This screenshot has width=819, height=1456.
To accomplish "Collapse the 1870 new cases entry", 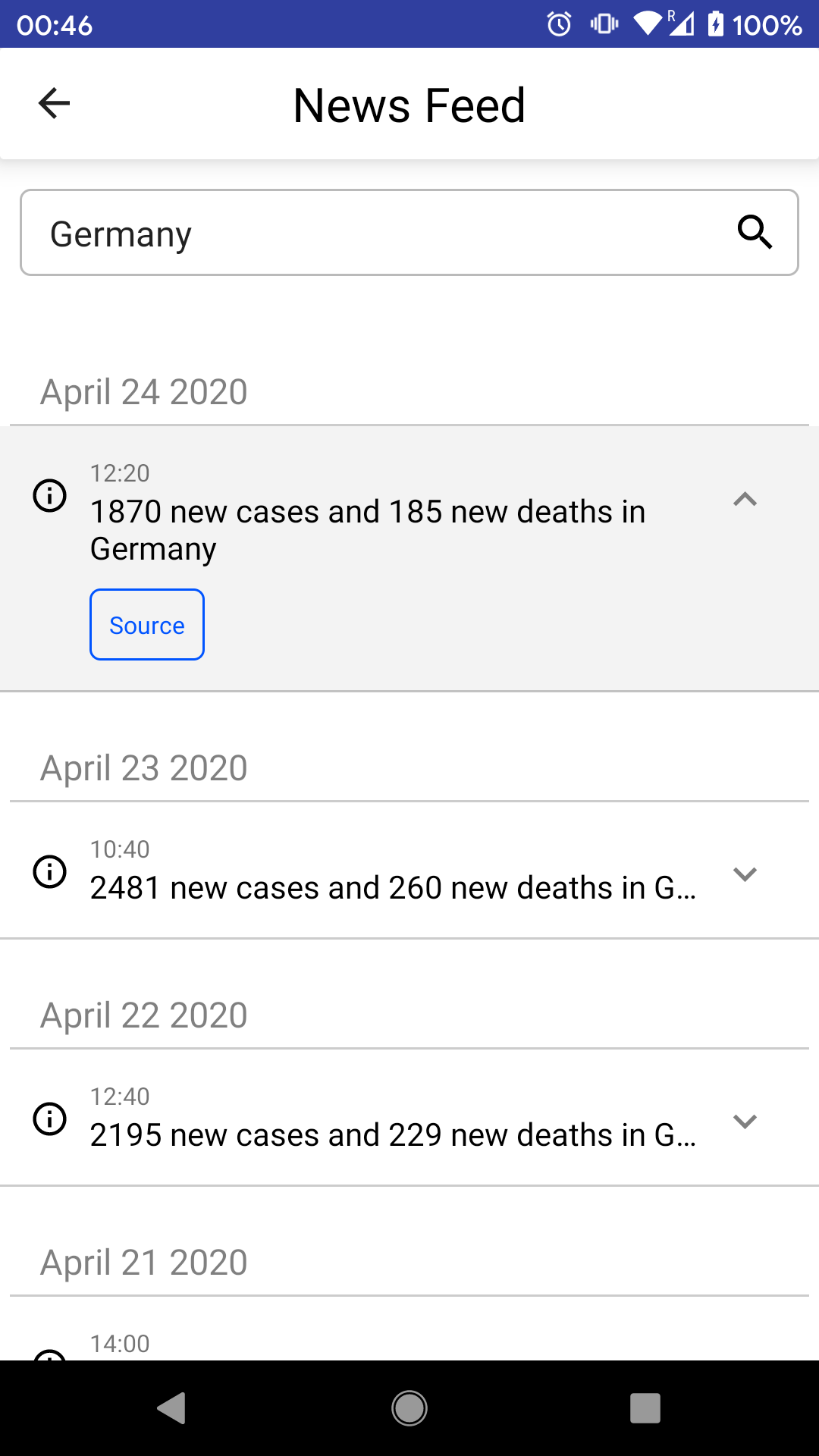I will [x=745, y=499].
